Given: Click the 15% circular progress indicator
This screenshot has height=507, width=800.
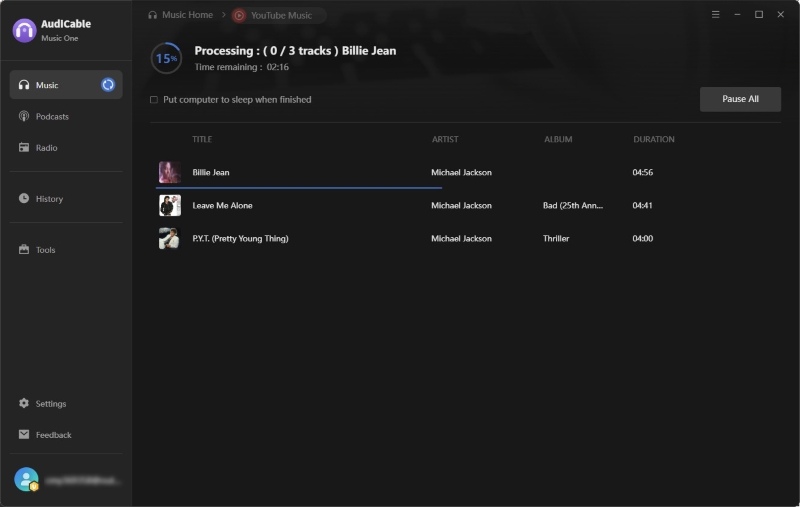Looking at the screenshot, I should 166,58.
